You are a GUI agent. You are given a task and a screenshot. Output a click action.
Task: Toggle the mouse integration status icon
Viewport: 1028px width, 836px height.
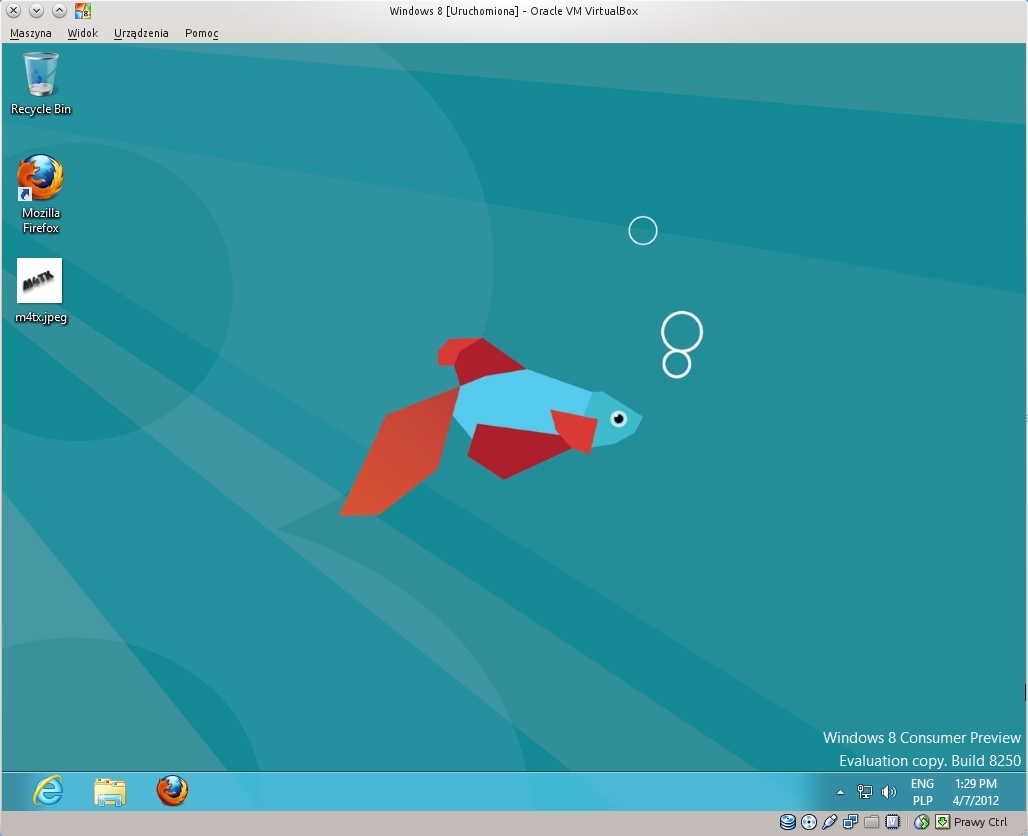(922, 822)
